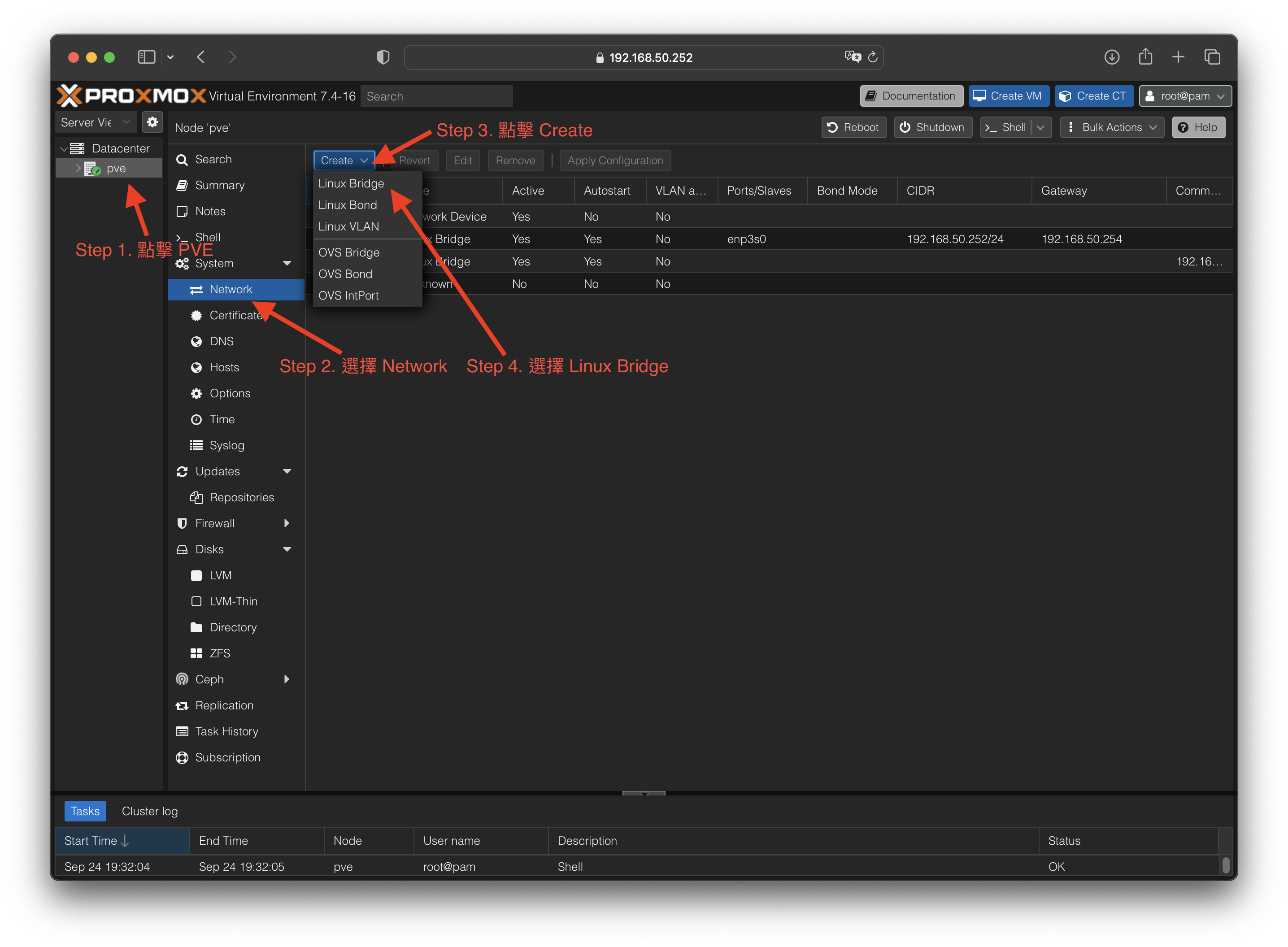Expand the Ceph section arrow
Viewport: 1288px width, 947px height.
(x=287, y=679)
